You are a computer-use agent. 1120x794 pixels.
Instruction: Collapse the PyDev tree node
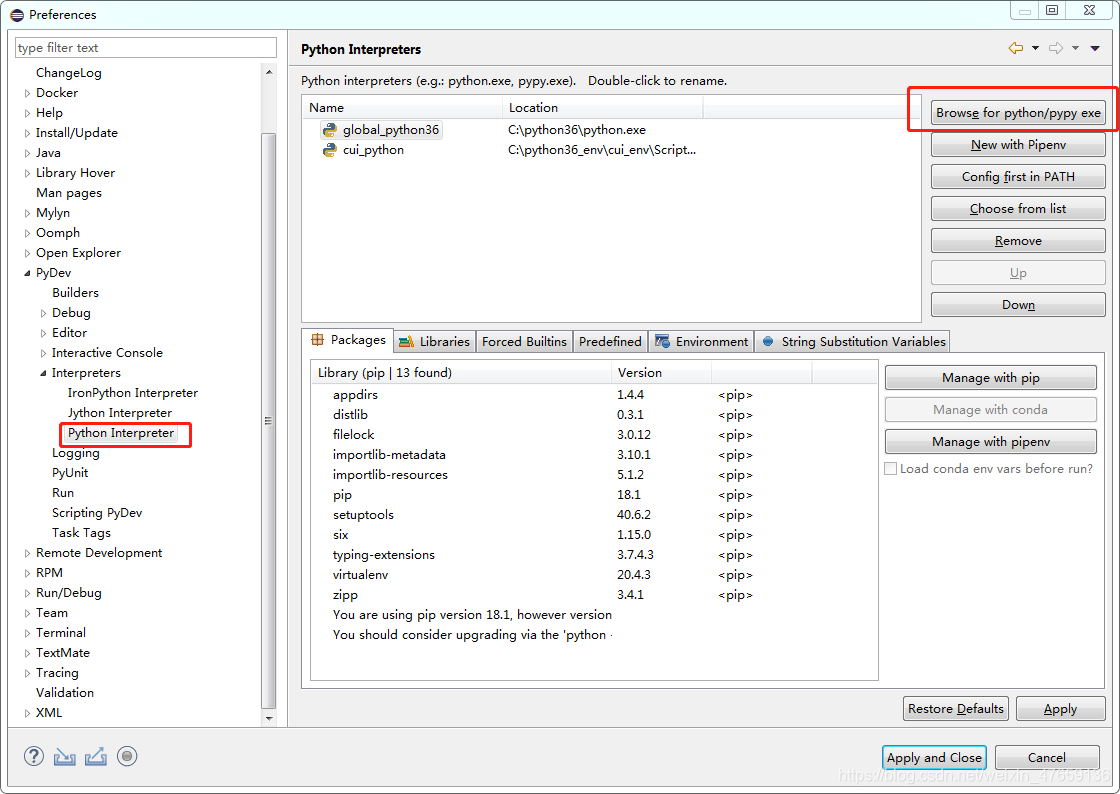pyautogui.click(x=27, y=272)
